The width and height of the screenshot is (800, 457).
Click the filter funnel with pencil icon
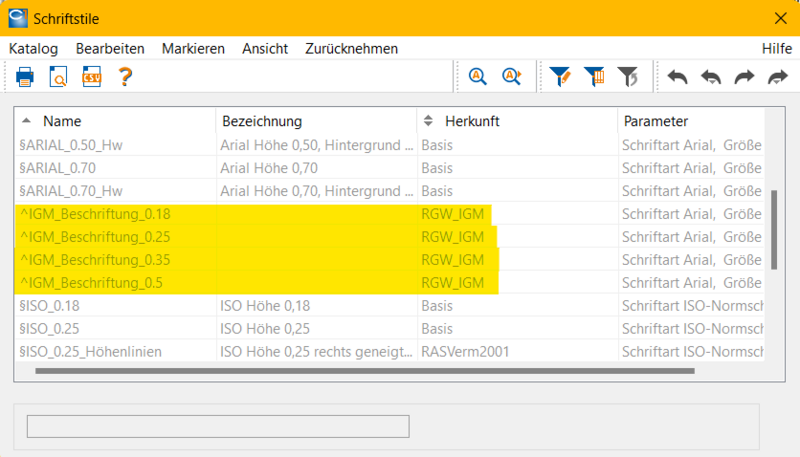(x=560, y=77)
